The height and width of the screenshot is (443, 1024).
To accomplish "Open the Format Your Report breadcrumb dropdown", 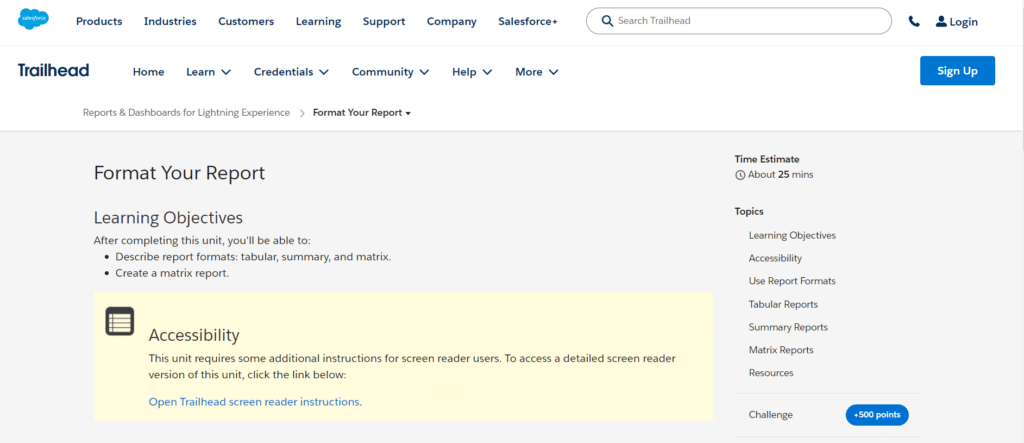I will [362, 112].
